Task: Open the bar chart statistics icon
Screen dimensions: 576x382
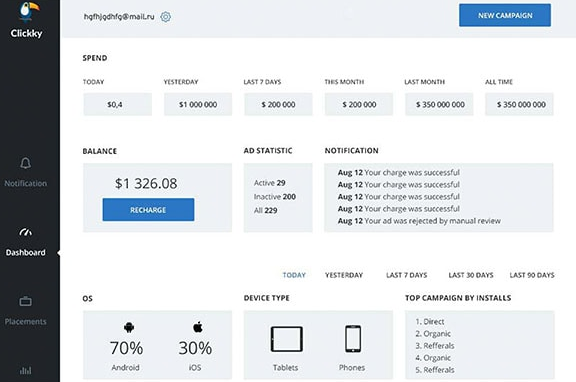Action: click(25, 370)
